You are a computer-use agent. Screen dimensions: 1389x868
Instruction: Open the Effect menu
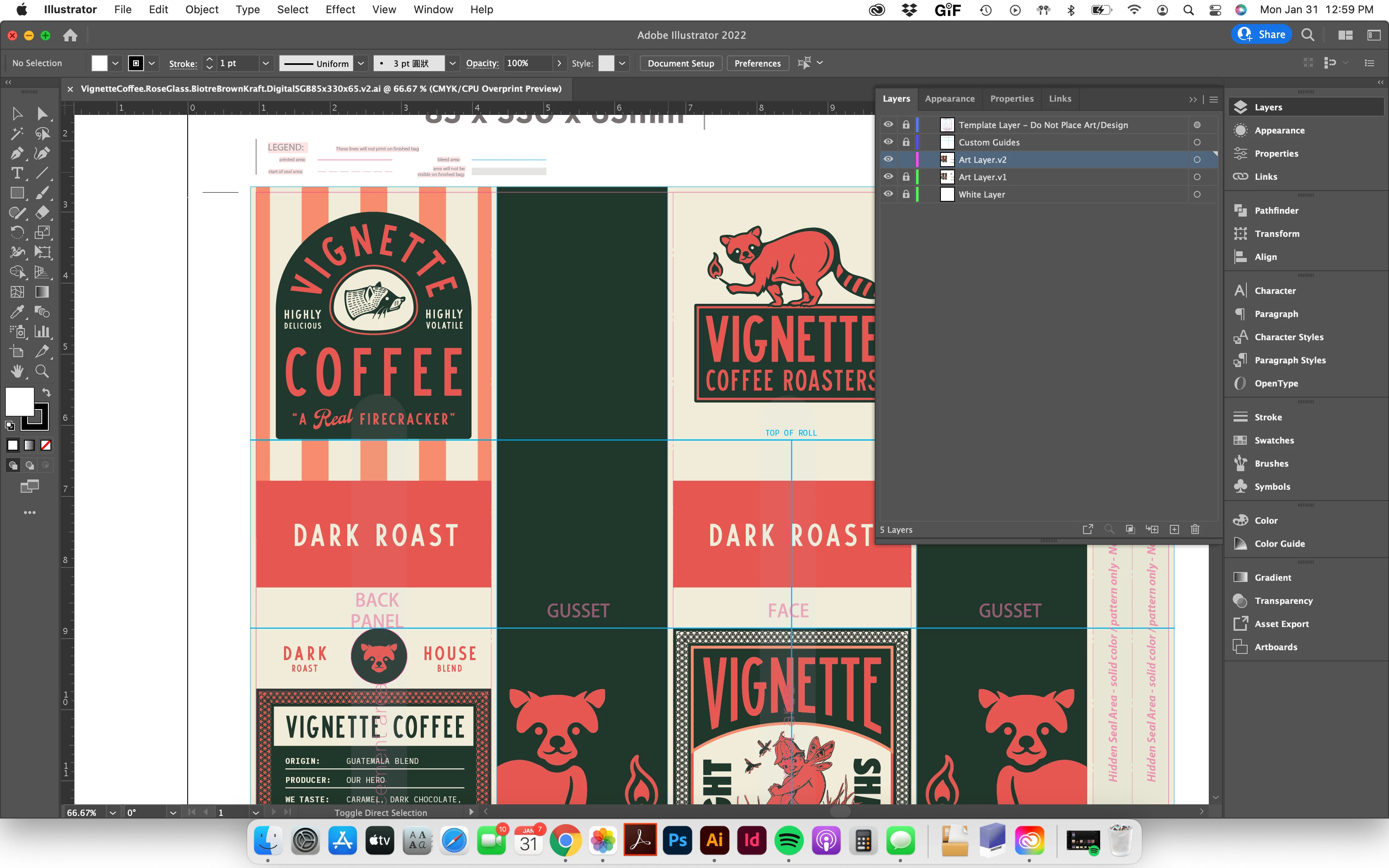(x=340, y=10)
